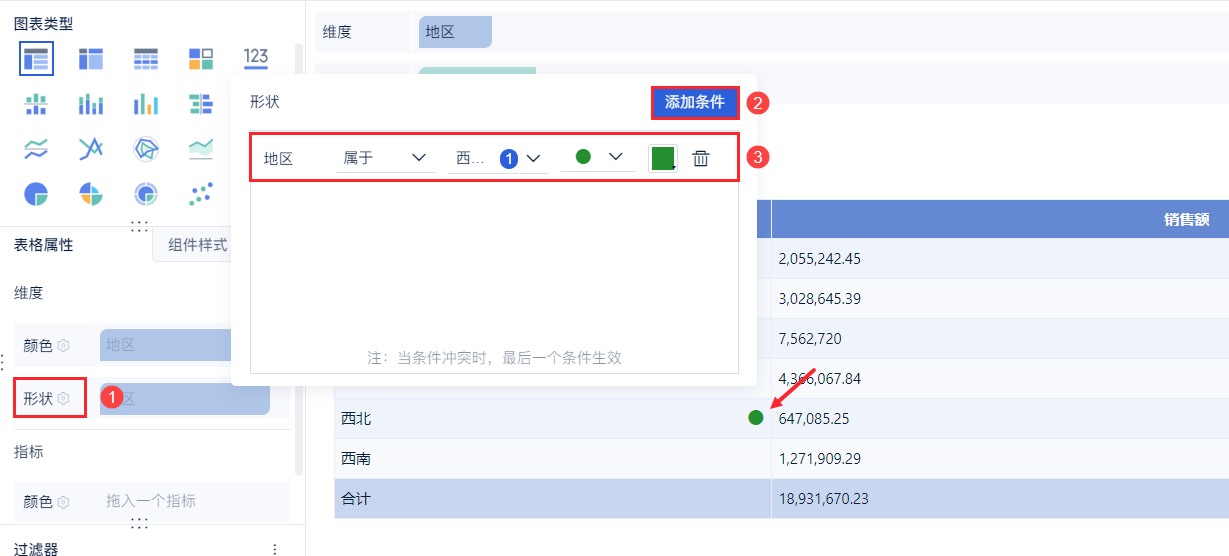Open the 属于 operator dropdown
This screenshot has width=1229, height=556.
tap(386, 158)
